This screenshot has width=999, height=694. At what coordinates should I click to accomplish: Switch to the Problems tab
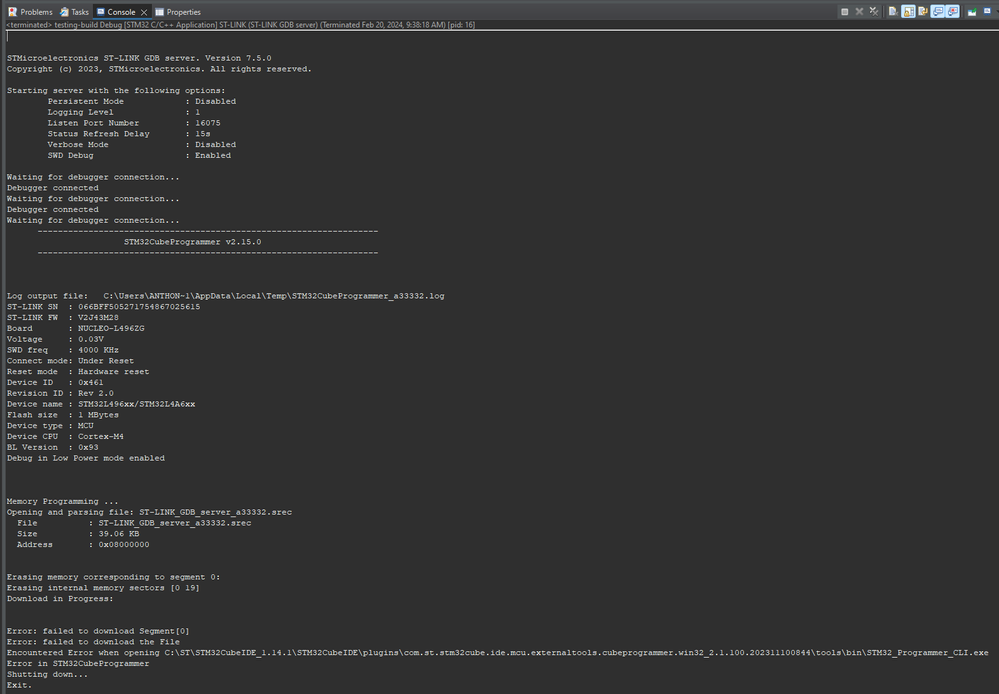pyautogui.click(x=36, y=12)
